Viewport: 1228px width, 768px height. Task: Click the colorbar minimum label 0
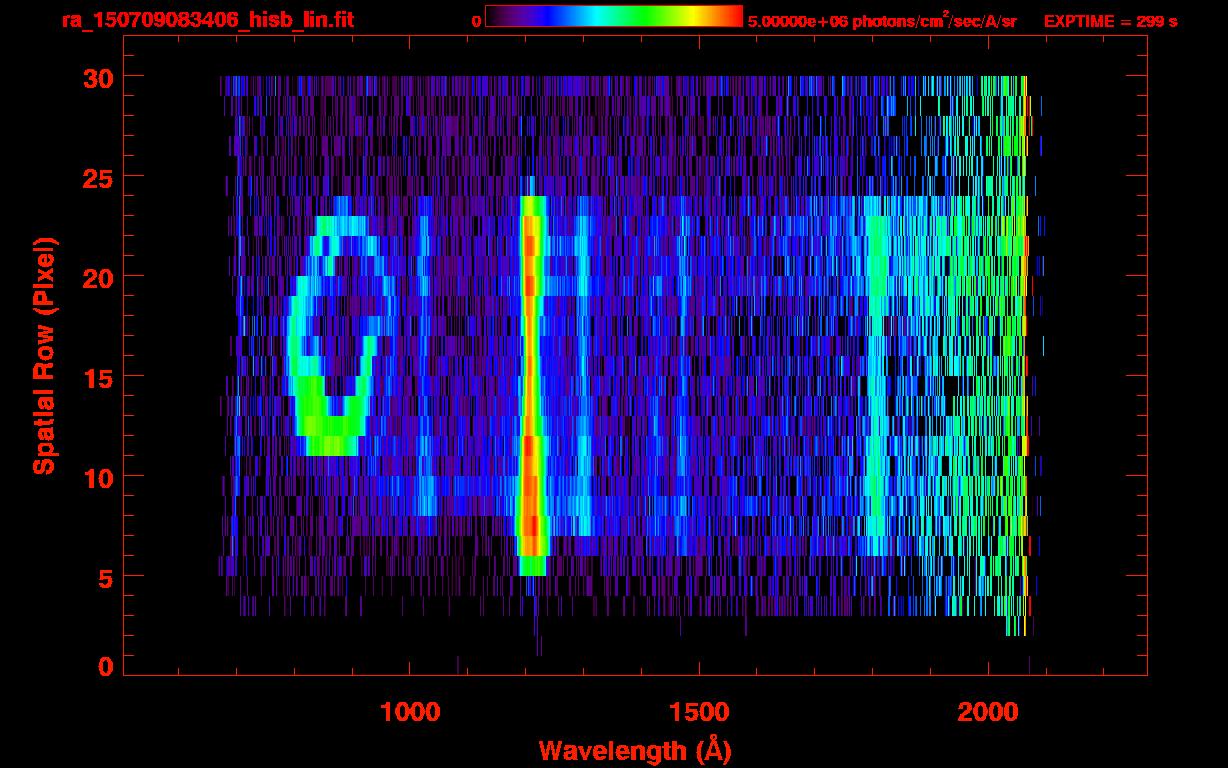click(476, 21)
